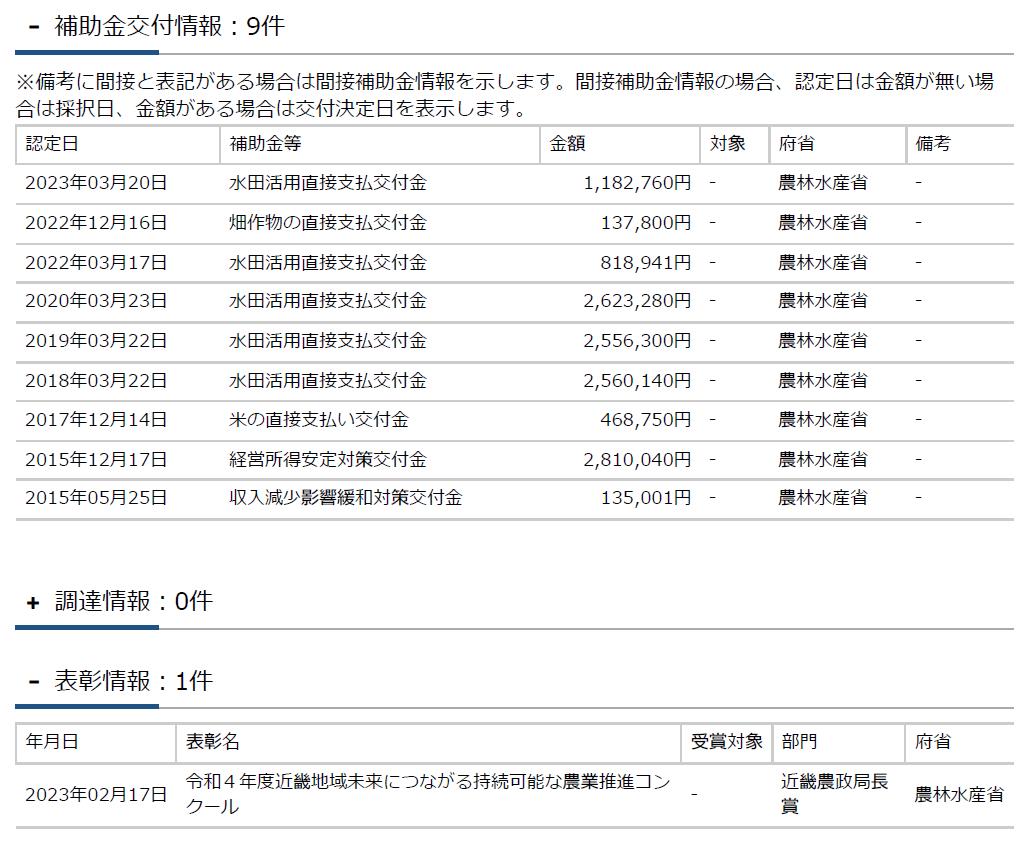Expand the 調達情報 section
This screenshot has height=842, width=1036.
(x=33, y=602)
